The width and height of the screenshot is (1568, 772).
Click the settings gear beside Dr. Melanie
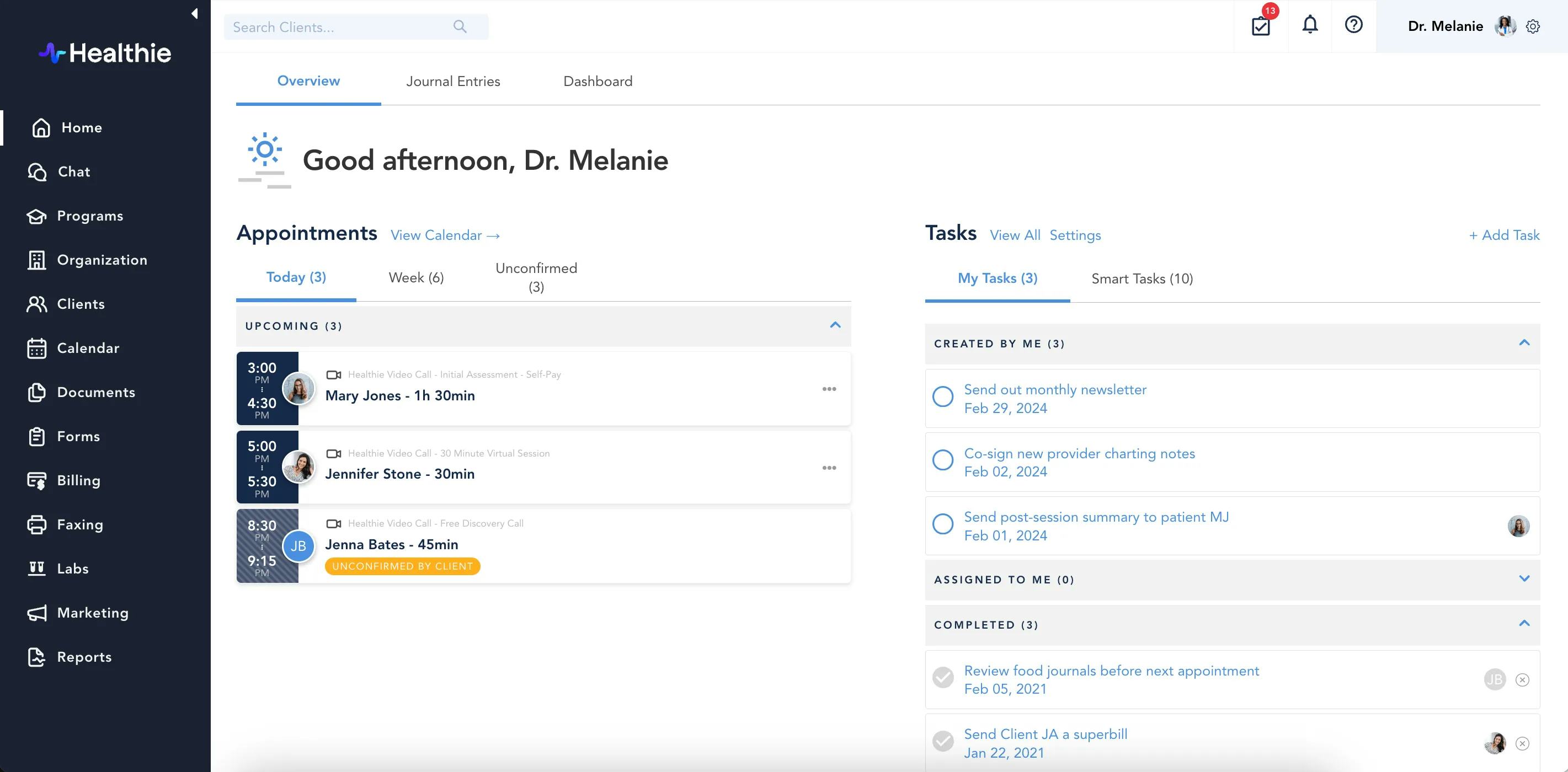click(x=1533, y=27)
